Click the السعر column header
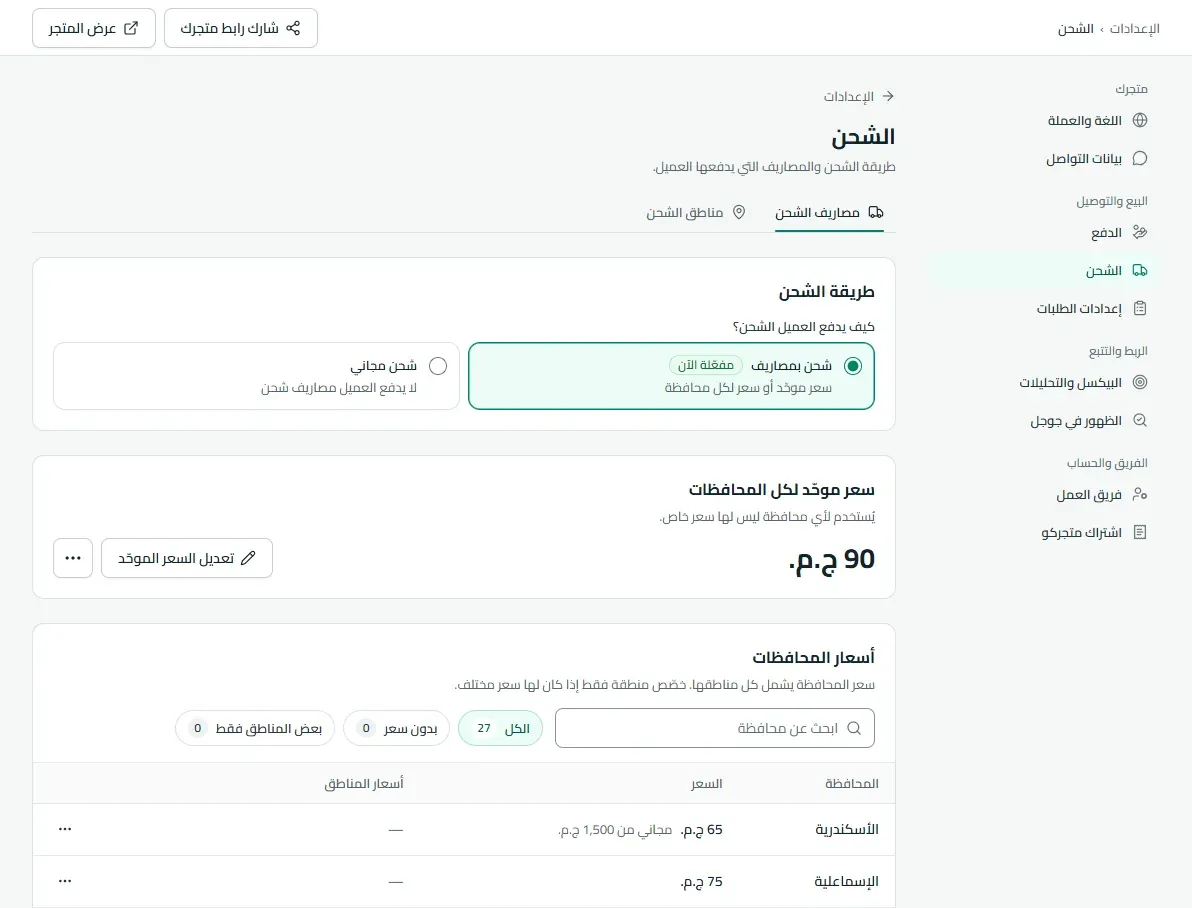Viewport: 1192px width, 908px height. (x=706, y=784)
